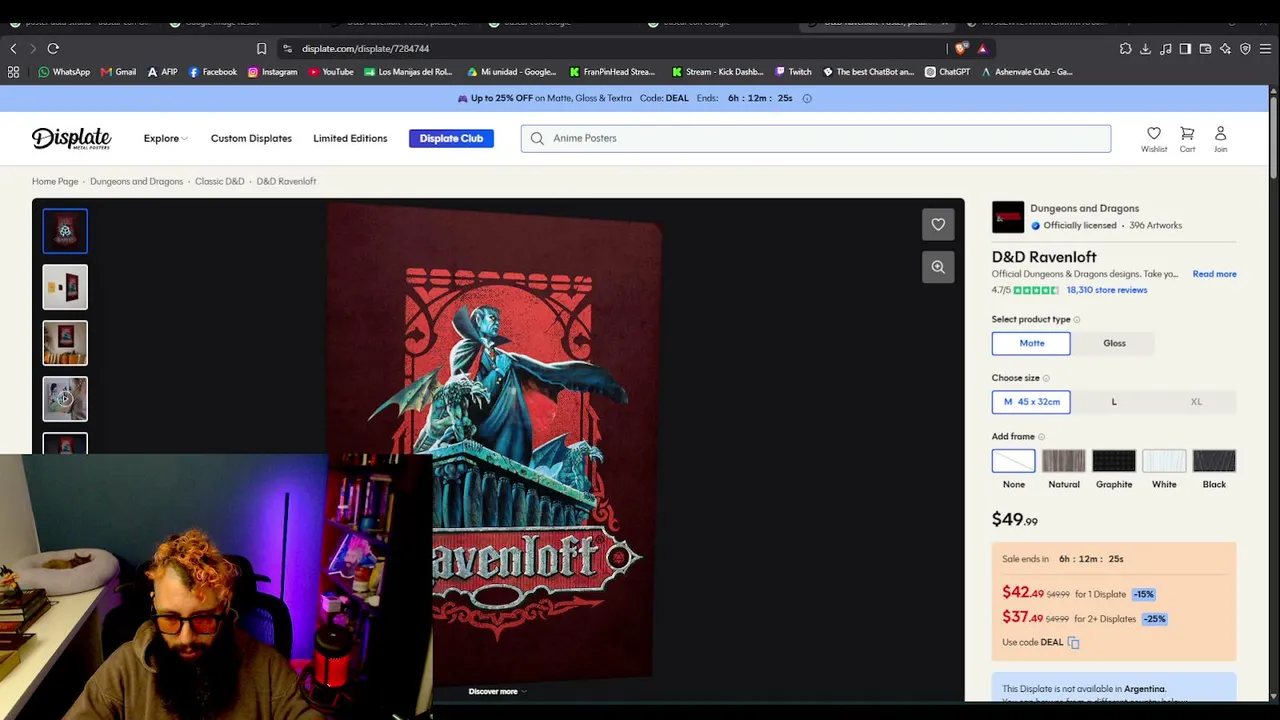Select Matte product type

click(x=1031, y=343)
